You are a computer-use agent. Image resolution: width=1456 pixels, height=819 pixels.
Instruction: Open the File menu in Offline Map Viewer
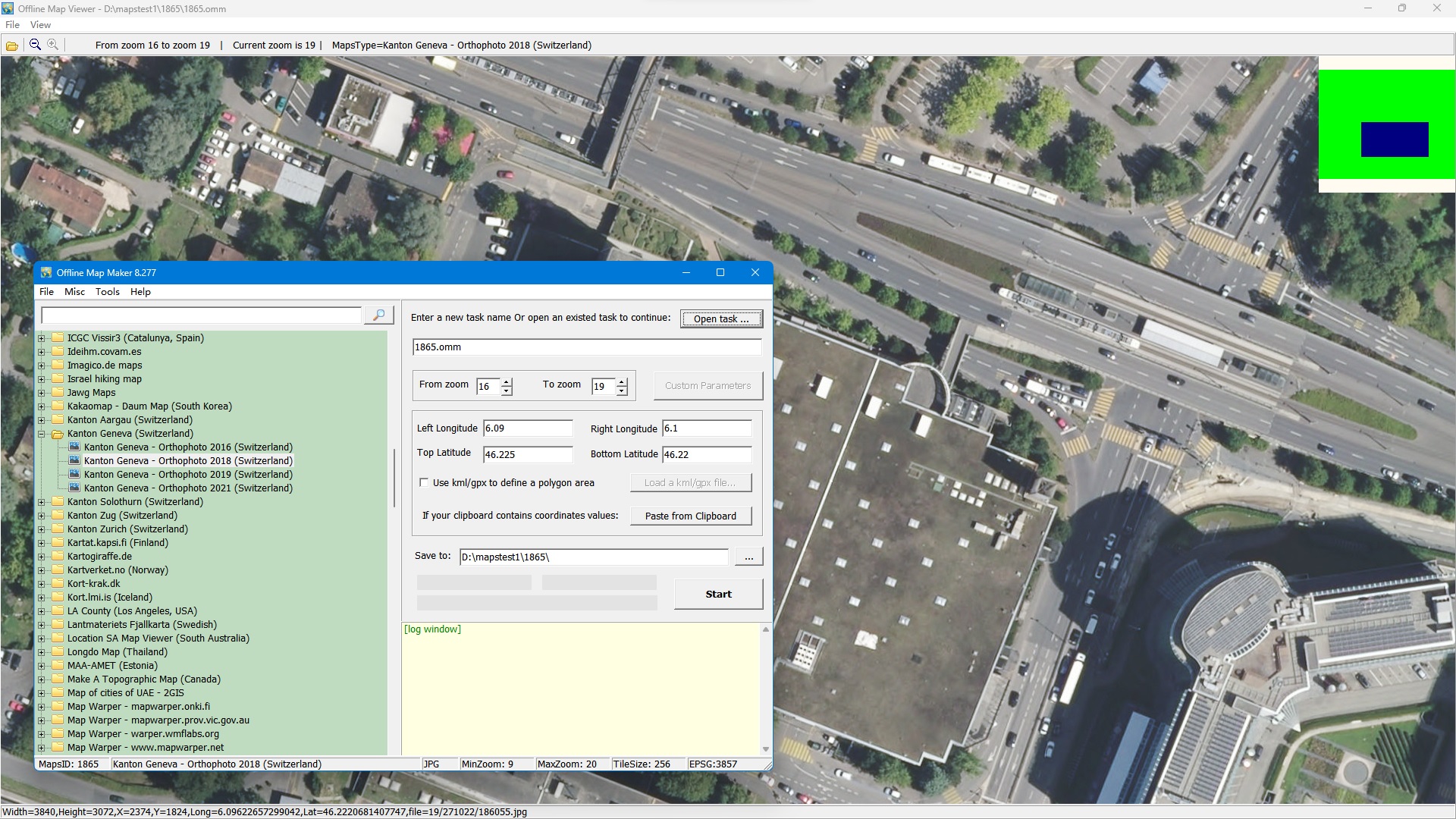tap(12, 25)
